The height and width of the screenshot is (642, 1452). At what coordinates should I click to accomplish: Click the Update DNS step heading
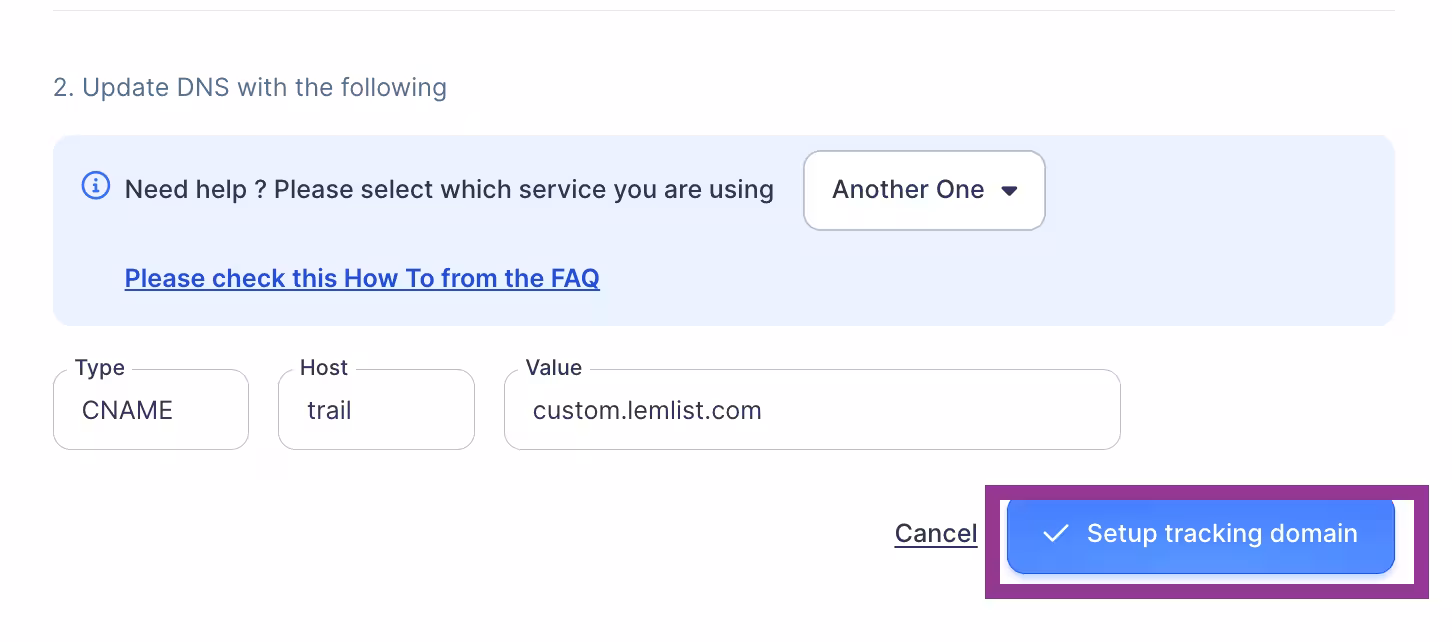pyautogui.click(x=250, y=88)
